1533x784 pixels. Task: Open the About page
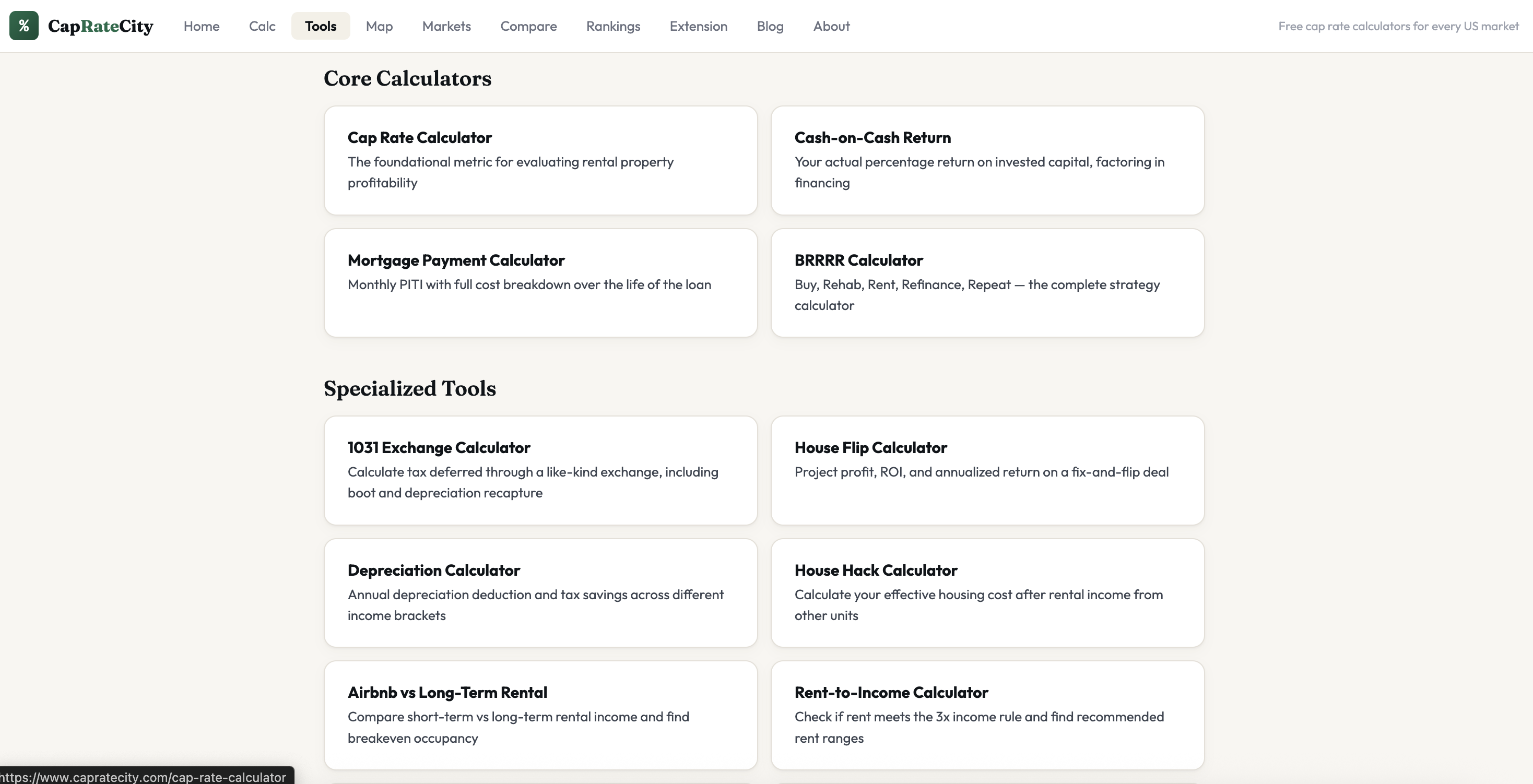point(831,26)
